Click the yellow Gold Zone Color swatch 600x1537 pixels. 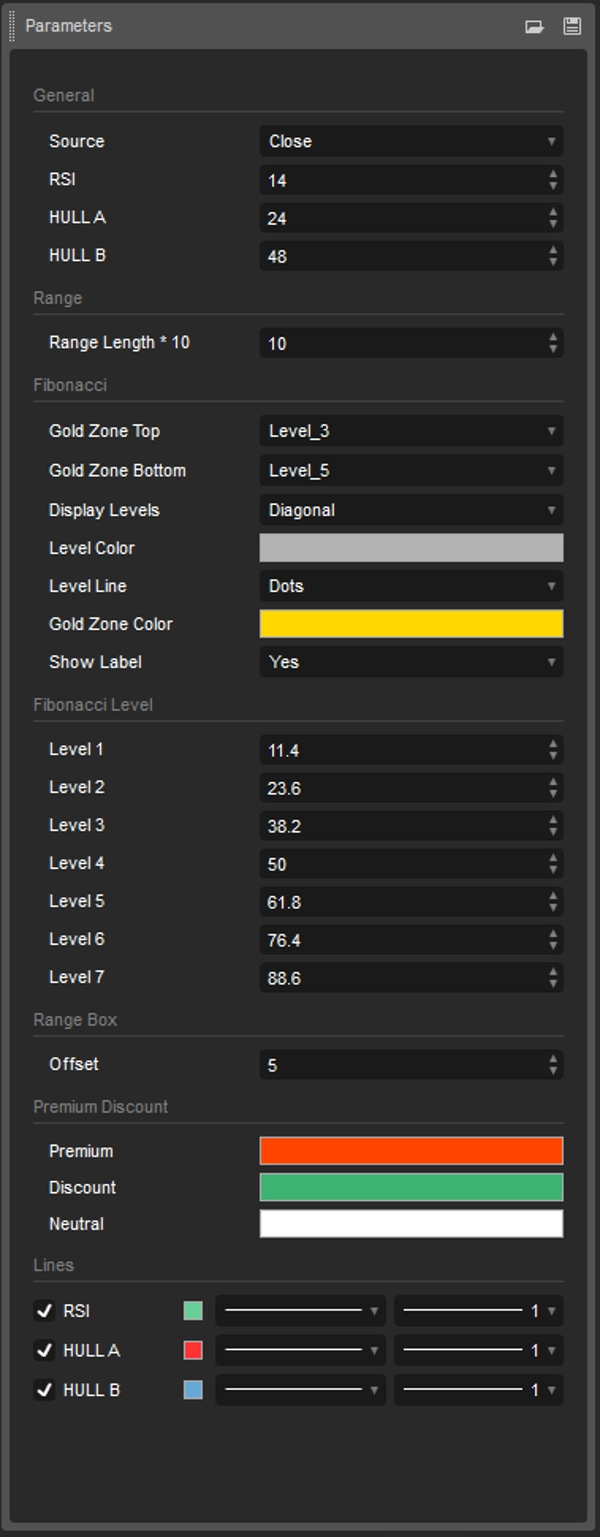410,624
